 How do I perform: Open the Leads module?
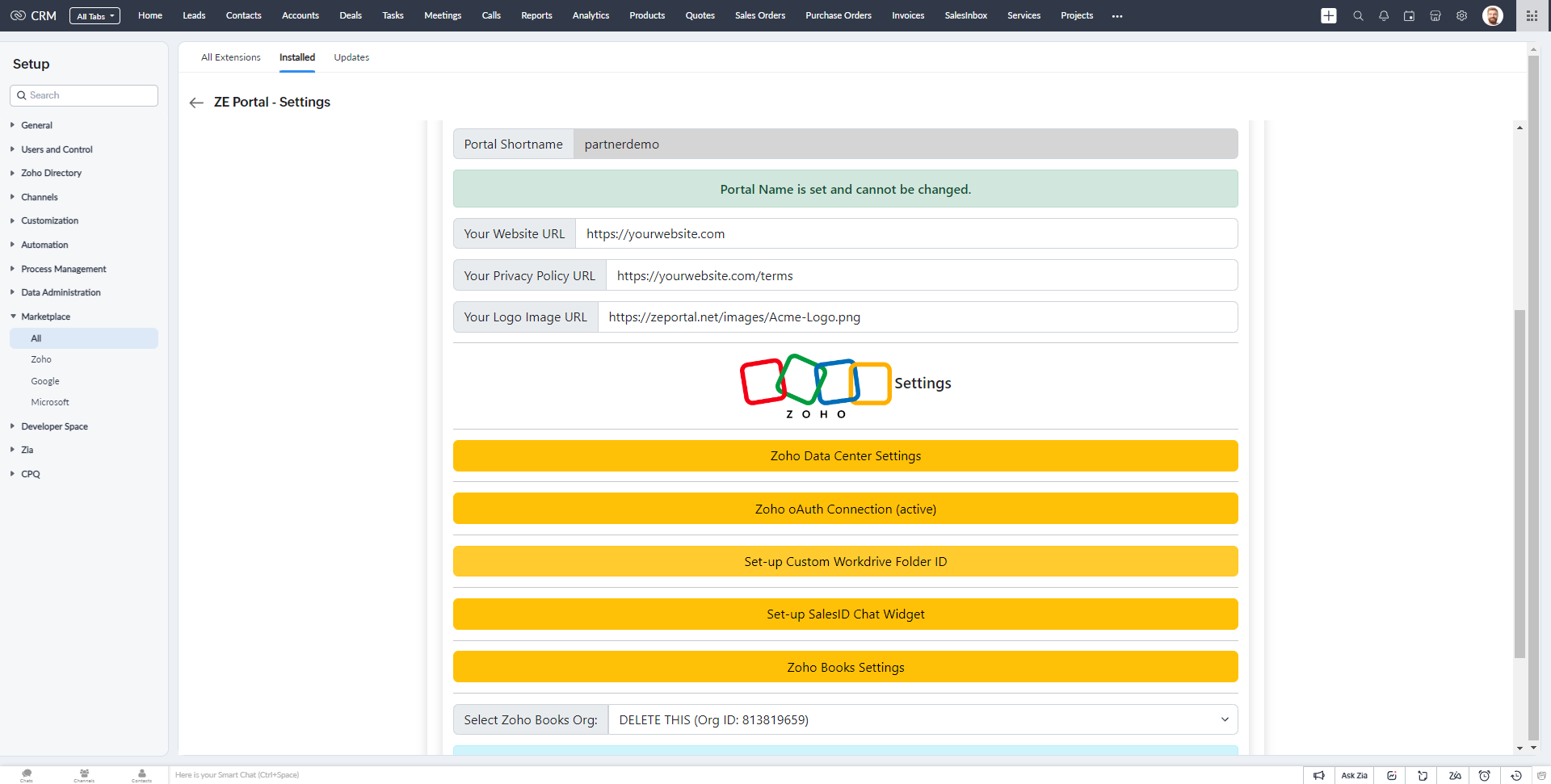194,15
